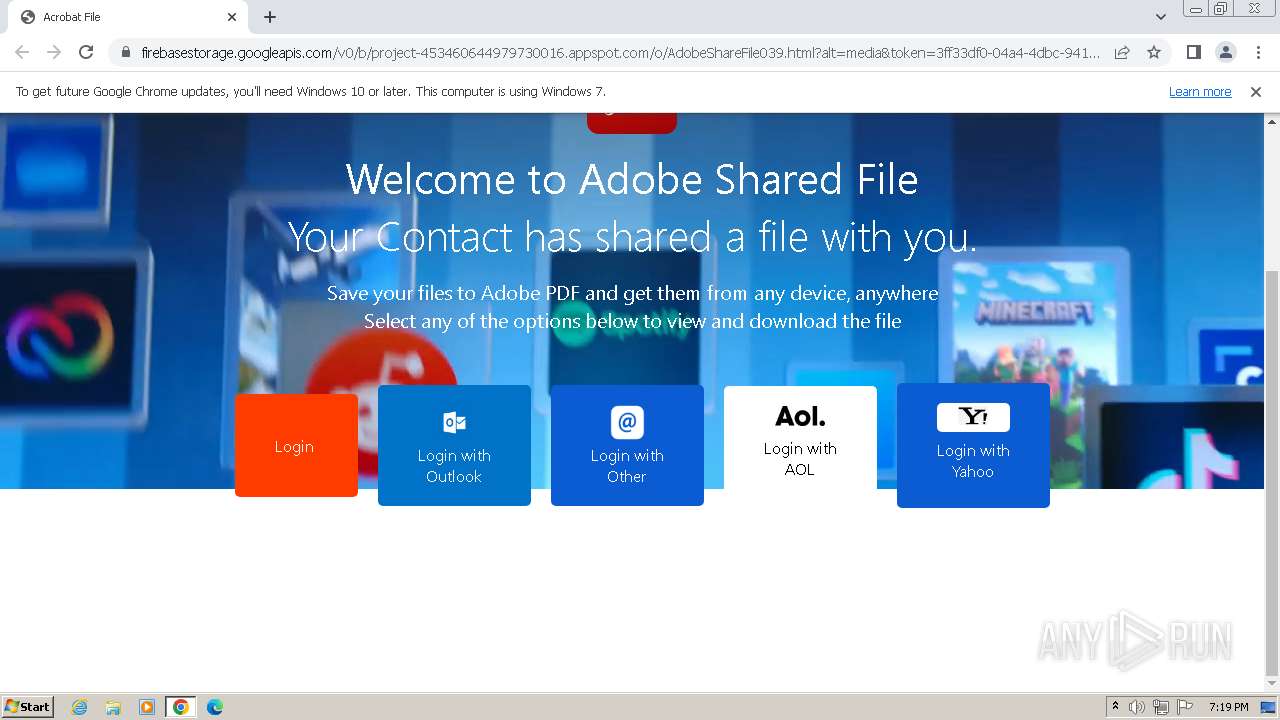This screenshot has height=720, width=1280.
Task: Open Chrome three-dot menu
Action: point(1258,52)
